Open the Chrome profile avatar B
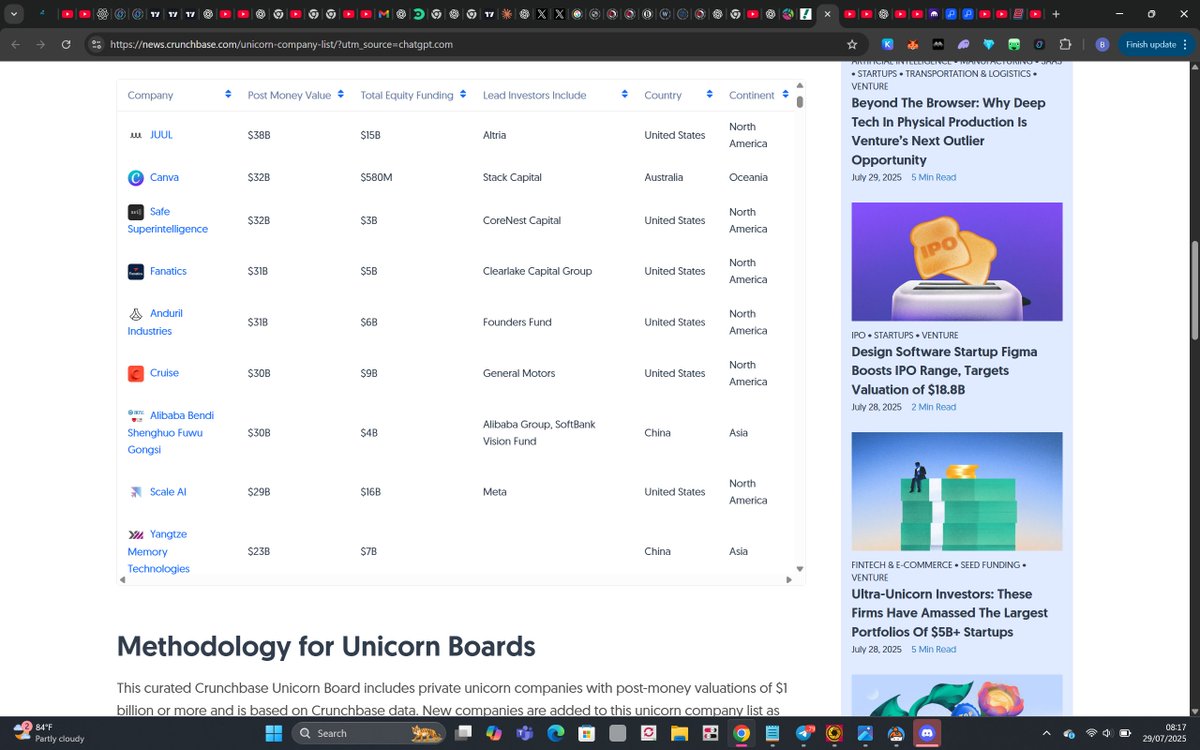1200x750 pixels. coord(1102,44)
